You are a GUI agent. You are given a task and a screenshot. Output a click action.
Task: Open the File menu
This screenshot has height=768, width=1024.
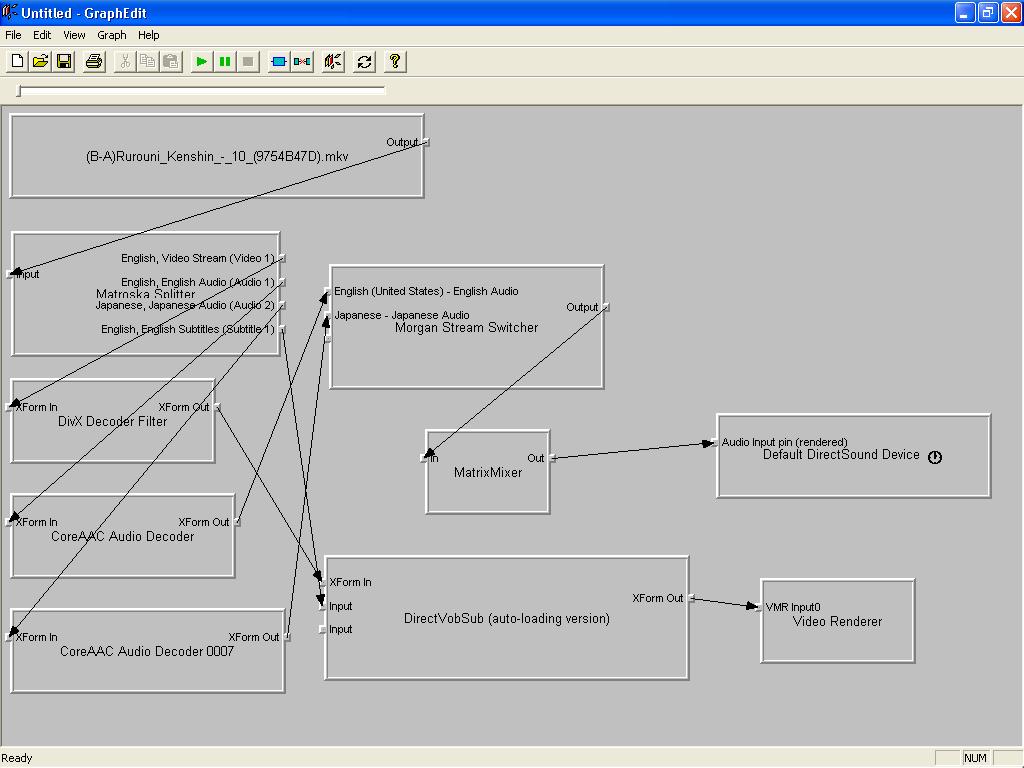point(13,35)
